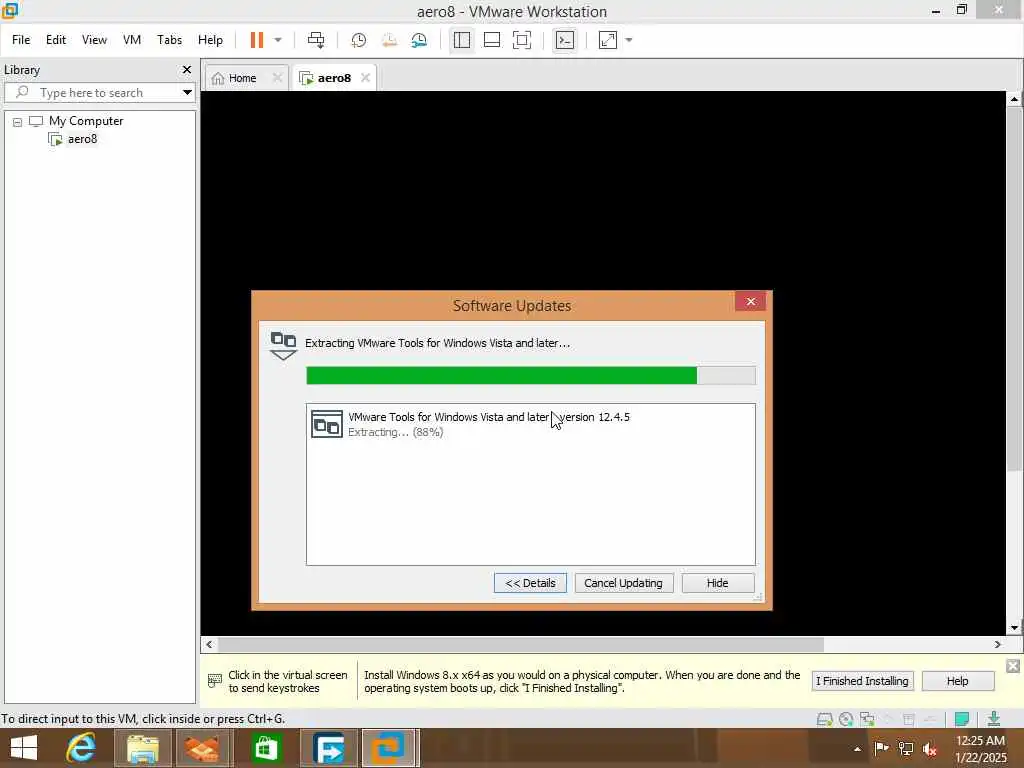The height and width of the screenshot is (768, 1024).
Task: Revert to snapshot with the toolbar icon
Action: tap(389, 40)
